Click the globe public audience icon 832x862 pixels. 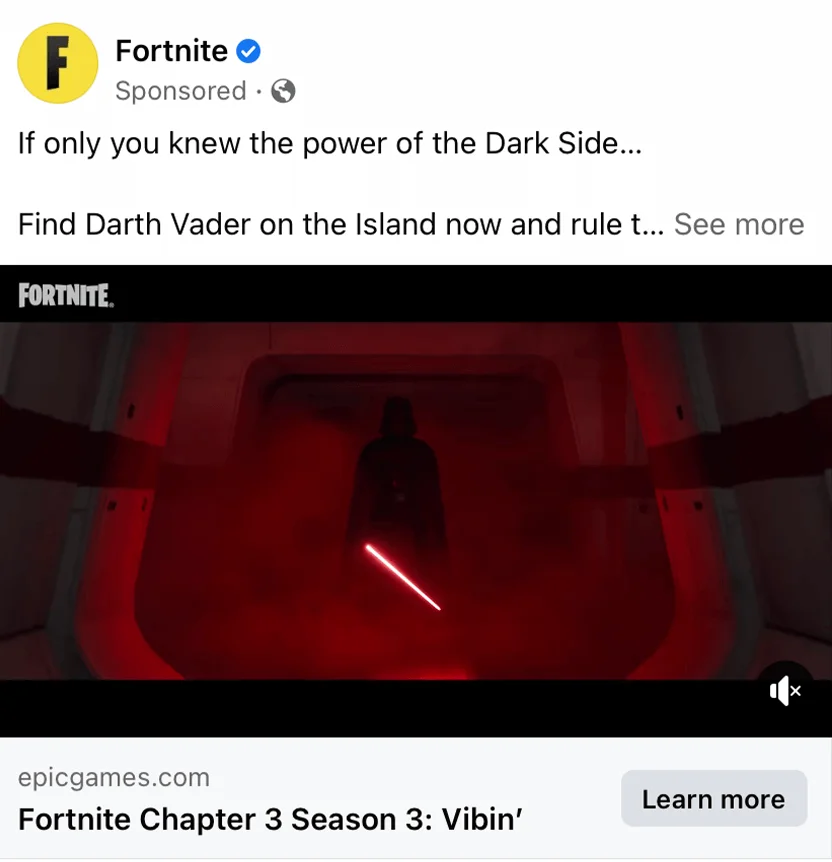coord(283,91)
